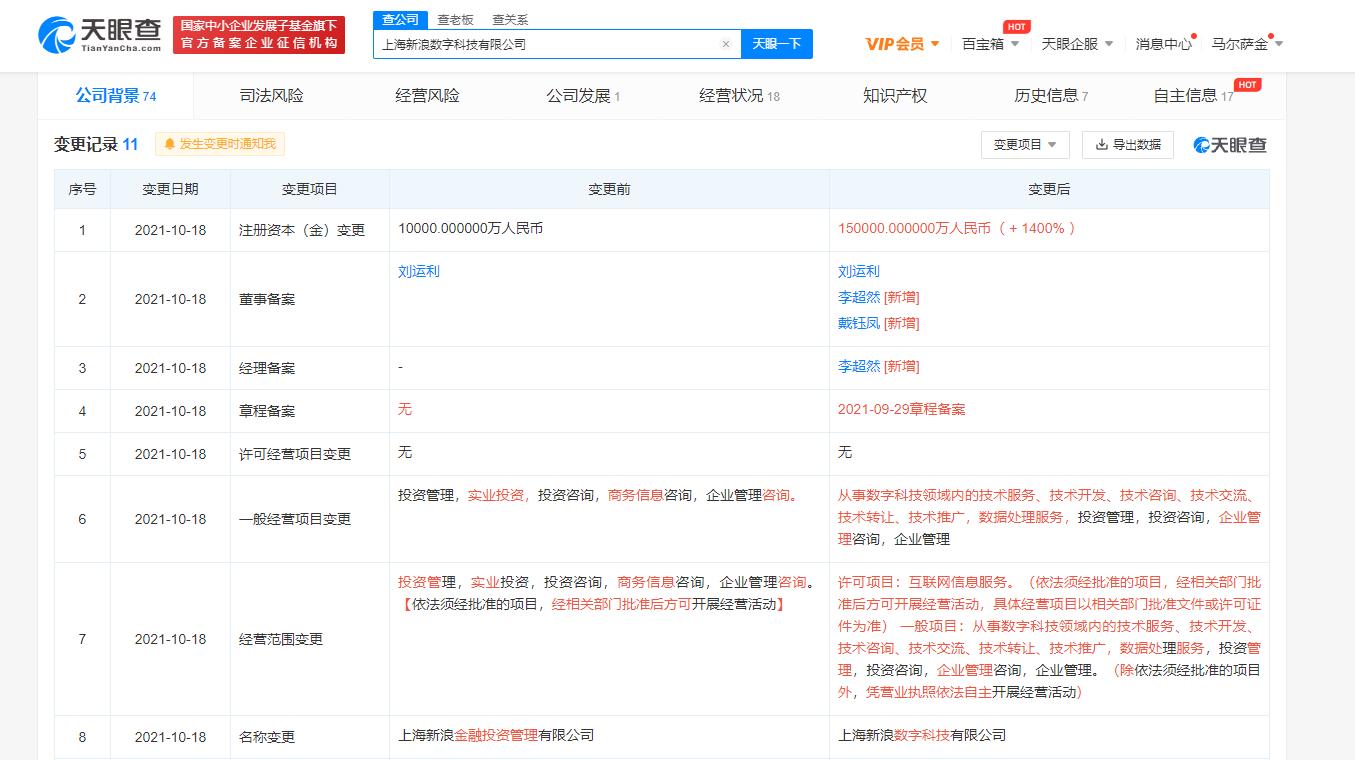Screen dimensions: 1355x760
Task: Select the 查关系 search tab
Action: [510, 19]
